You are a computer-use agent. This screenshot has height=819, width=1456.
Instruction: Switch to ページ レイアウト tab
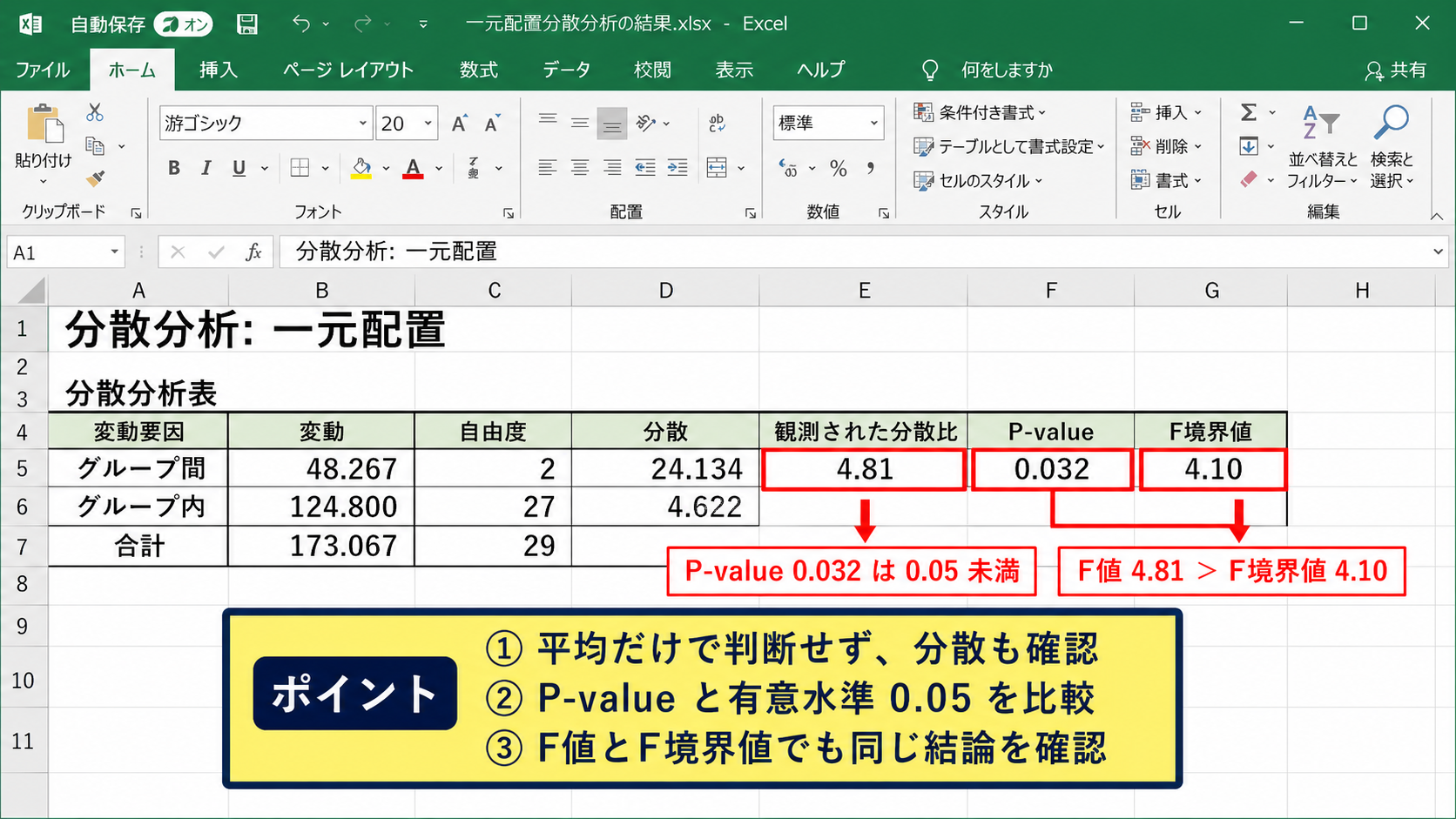click(348, 70)
